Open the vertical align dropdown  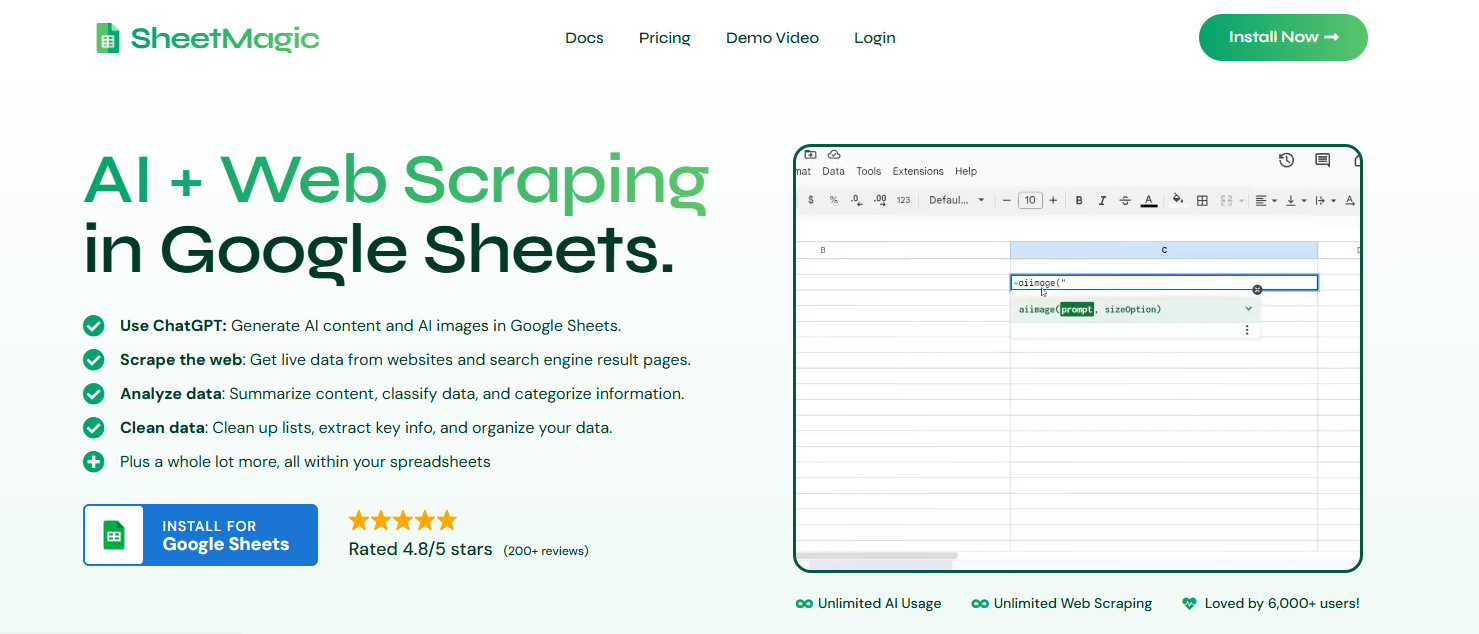coord(1296,200)
